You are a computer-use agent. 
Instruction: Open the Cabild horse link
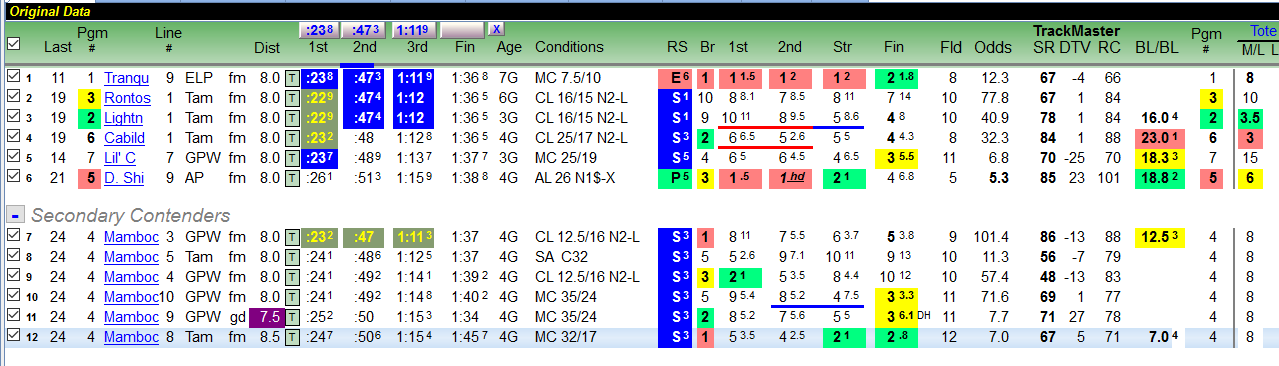coord(124,137)
